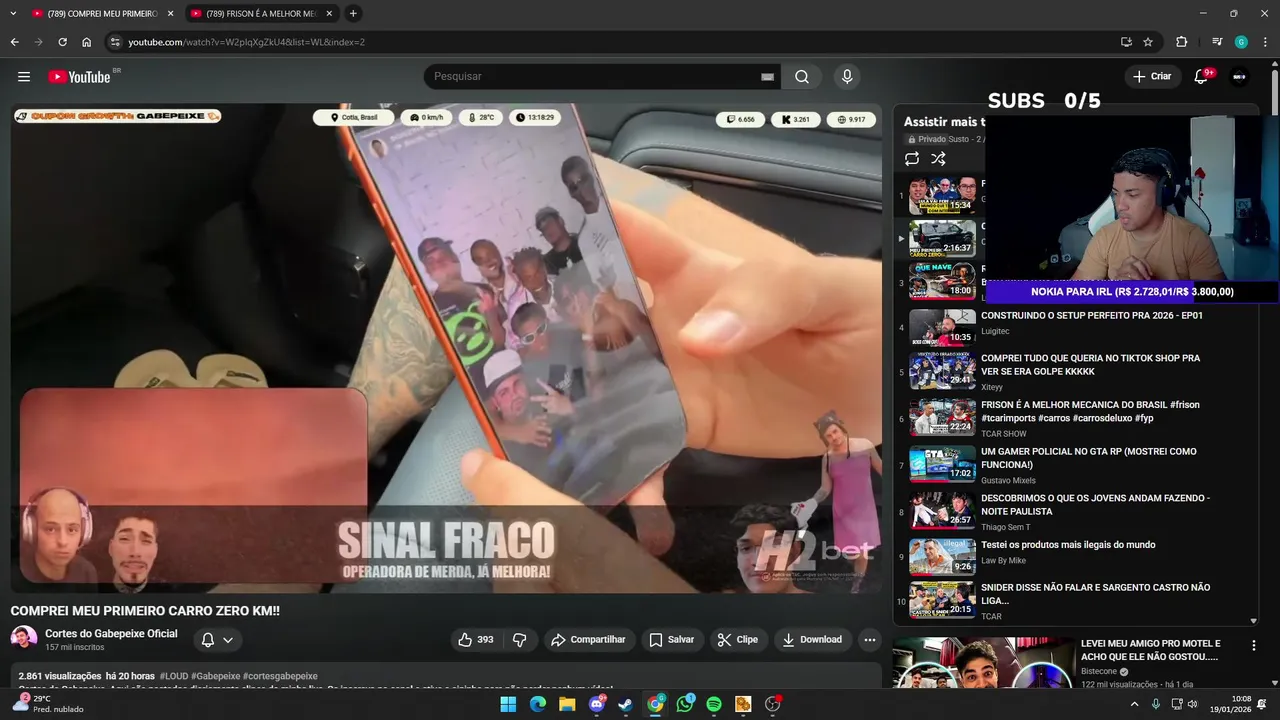
Task: Open the Cortes do Gabepeixe channel avatar
Action: click(24, 639)
